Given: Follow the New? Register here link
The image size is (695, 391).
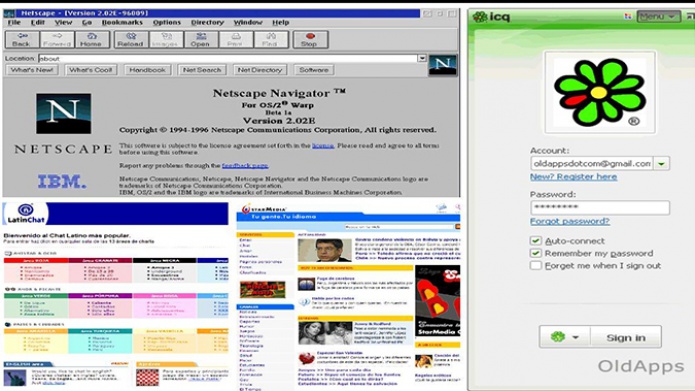Looking at the screenshot, I should [x=574, y=176].
